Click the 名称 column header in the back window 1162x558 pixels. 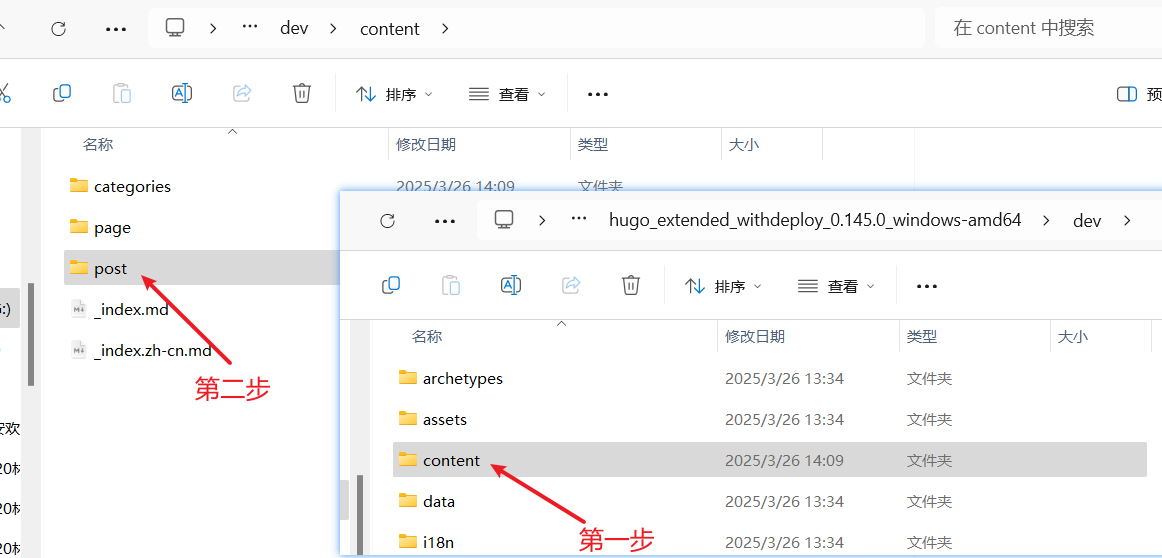coord(98,144)
